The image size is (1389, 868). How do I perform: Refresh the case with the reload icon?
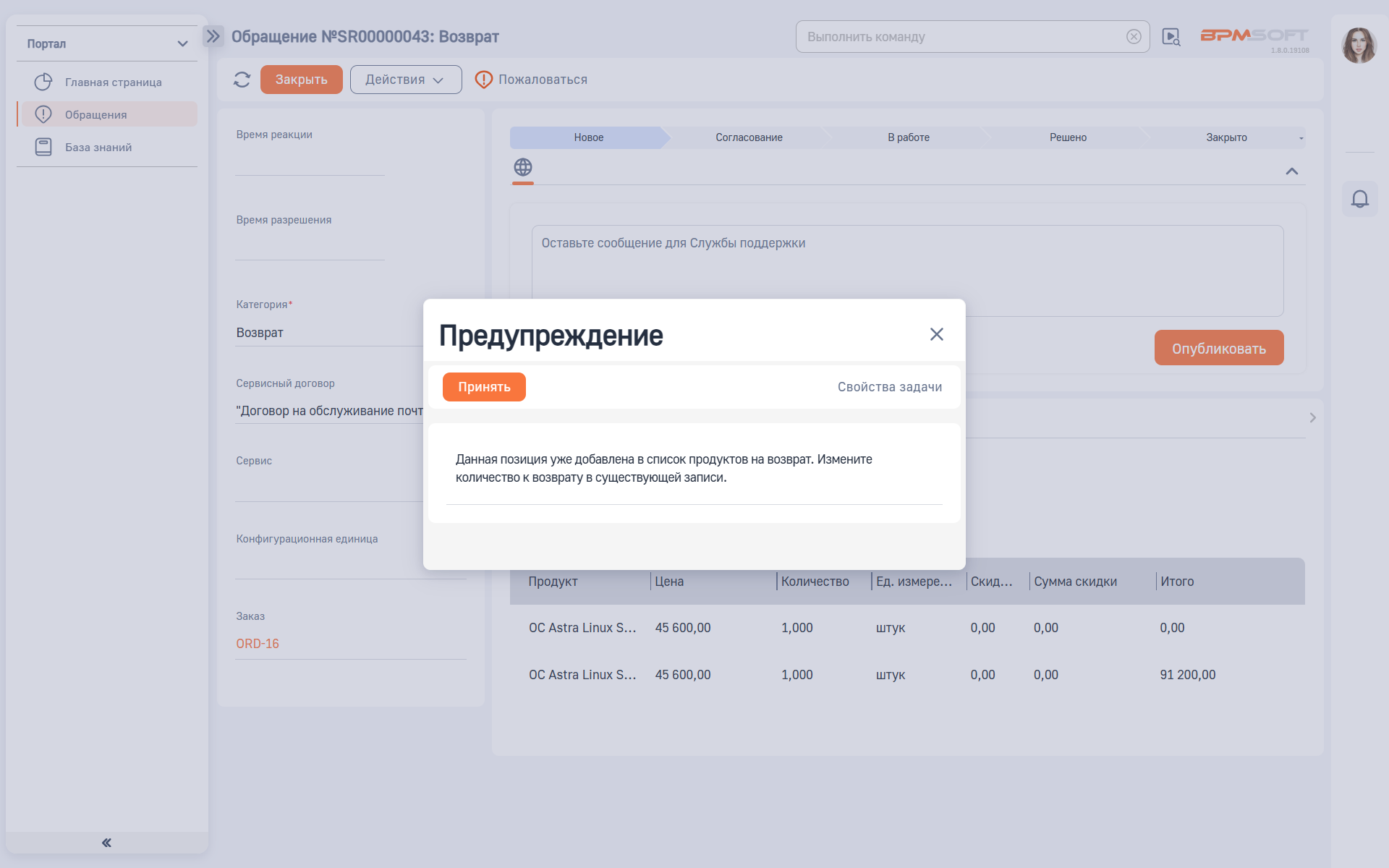[242, 80]
